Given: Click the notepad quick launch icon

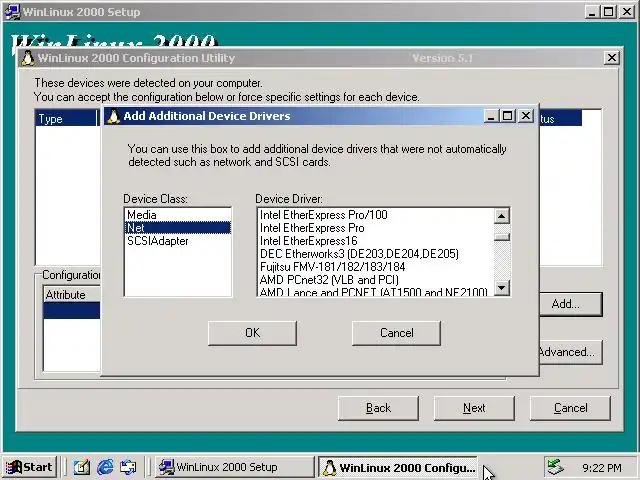Looking at the screenshot, I should (x=82, y=467).
